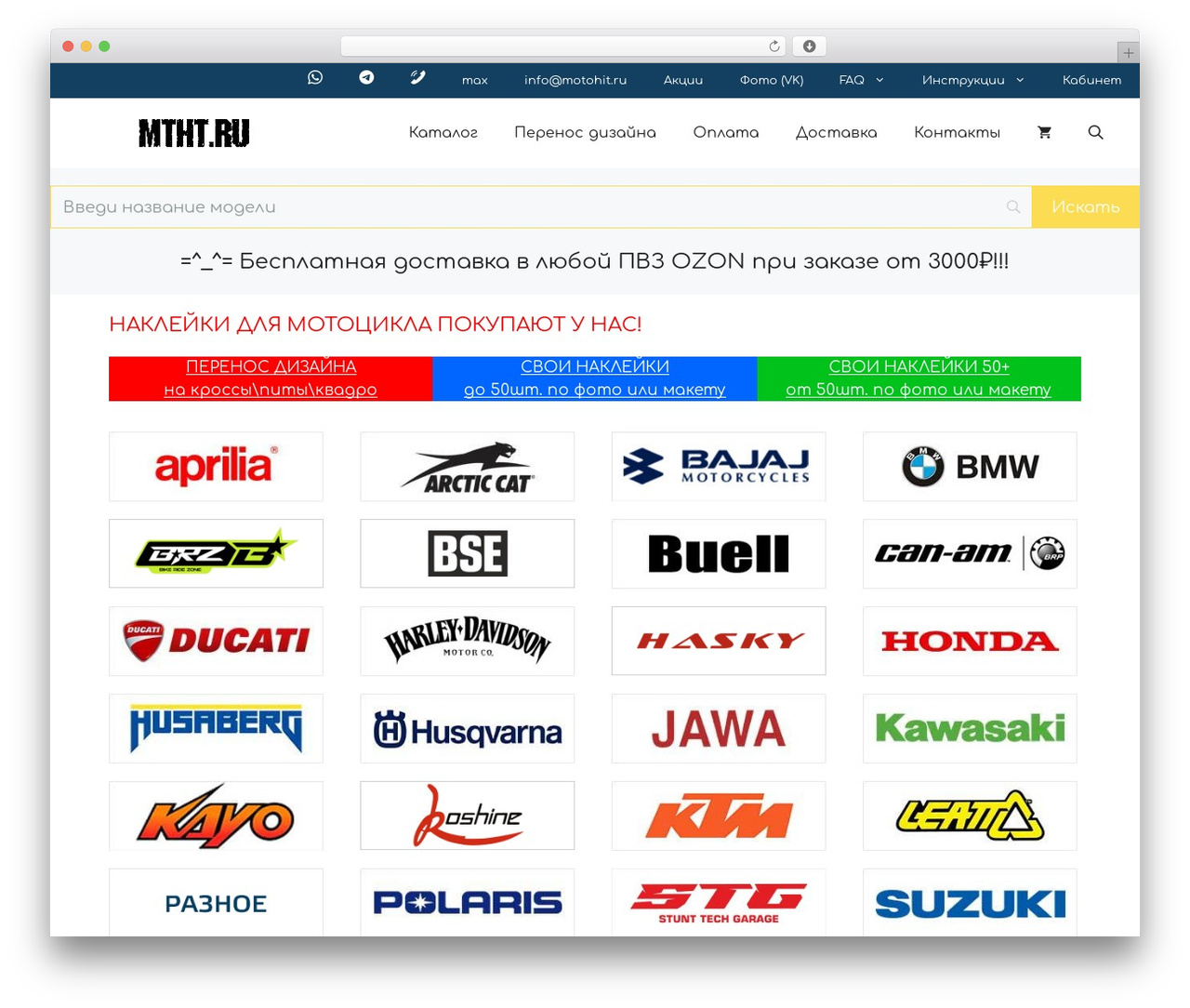Choose the Harley-Davidson logo
1190x1008 pixels.
468,642
